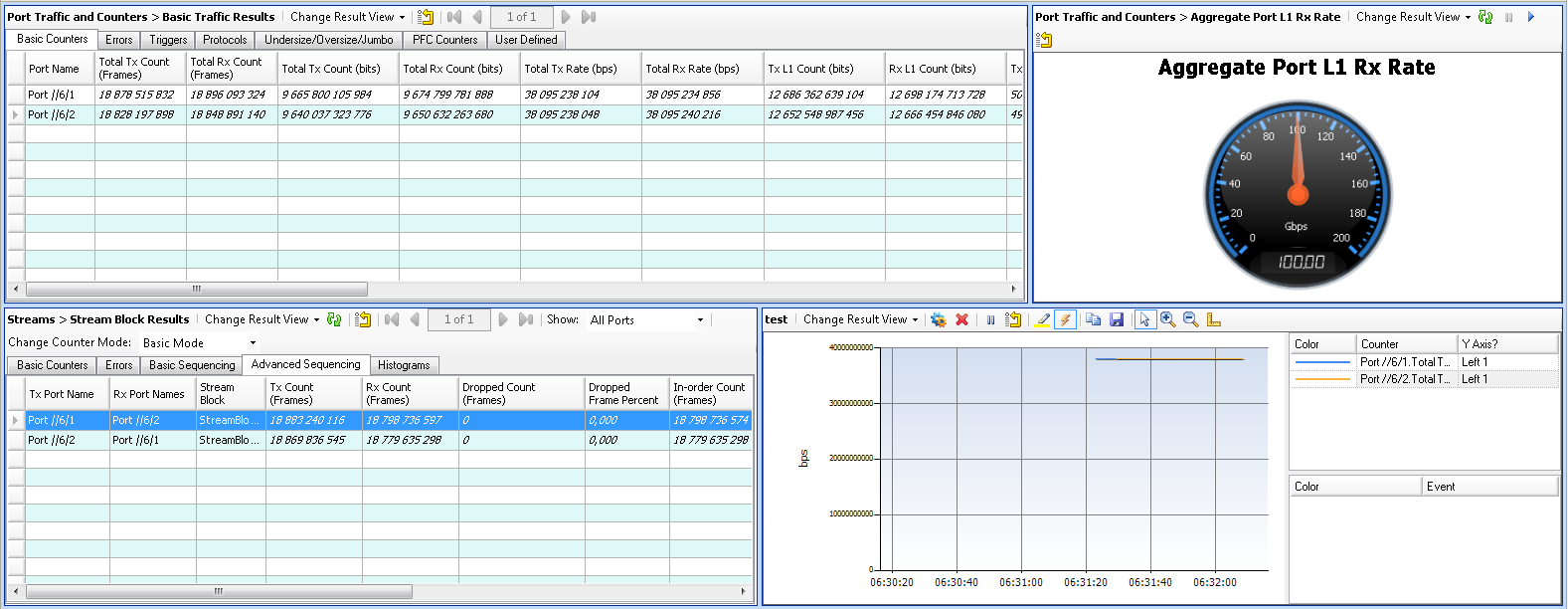Click the Counter column header in chart legend
1568x609 pixels.
point(1406,344)
